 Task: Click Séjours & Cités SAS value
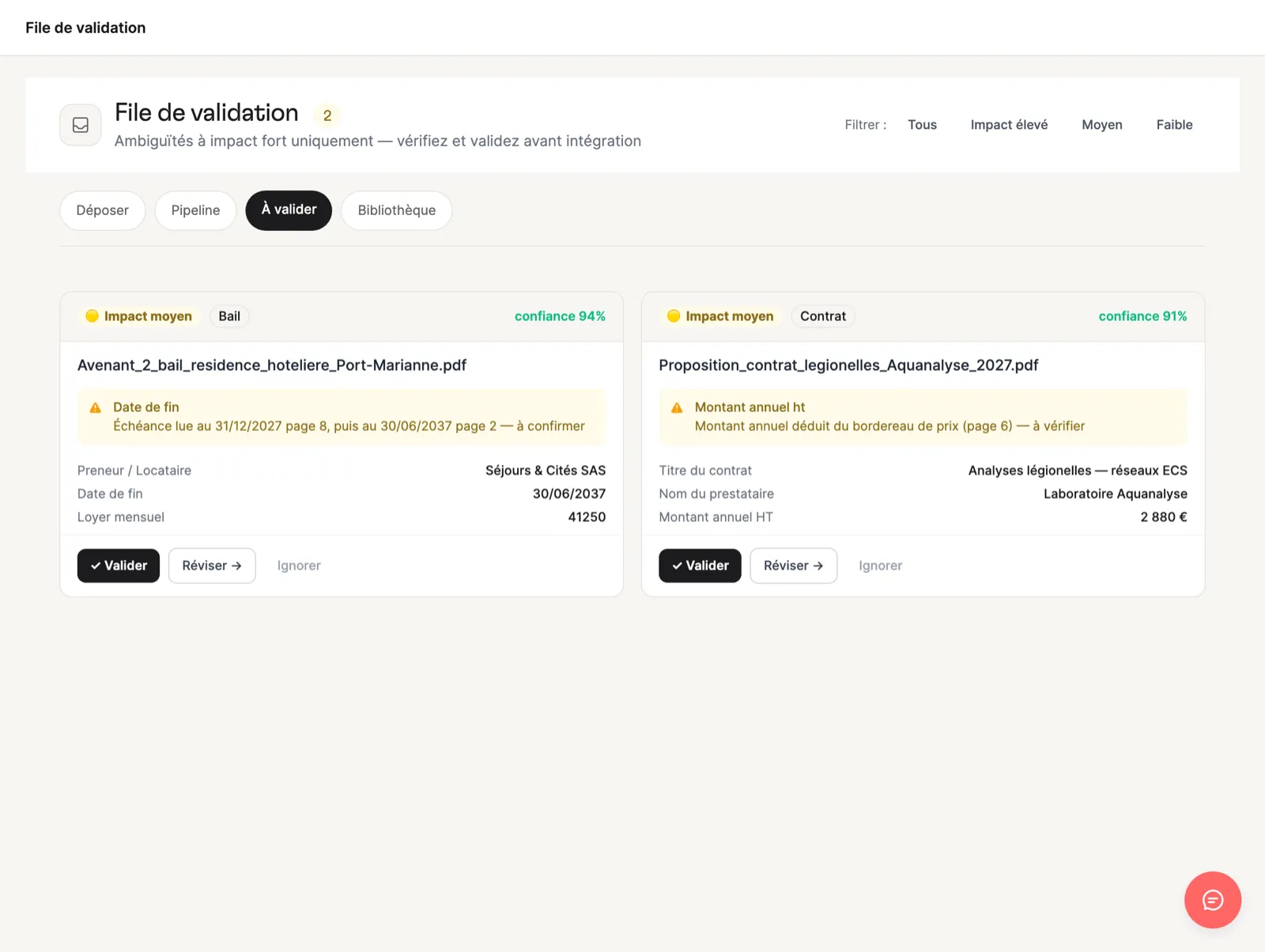pyautogui.click(x=546, y=470)
